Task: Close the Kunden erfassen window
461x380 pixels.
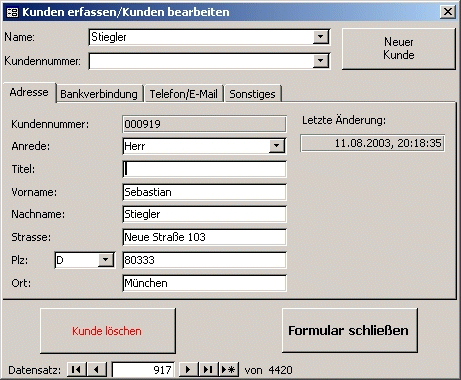Action: click(448, 12)
